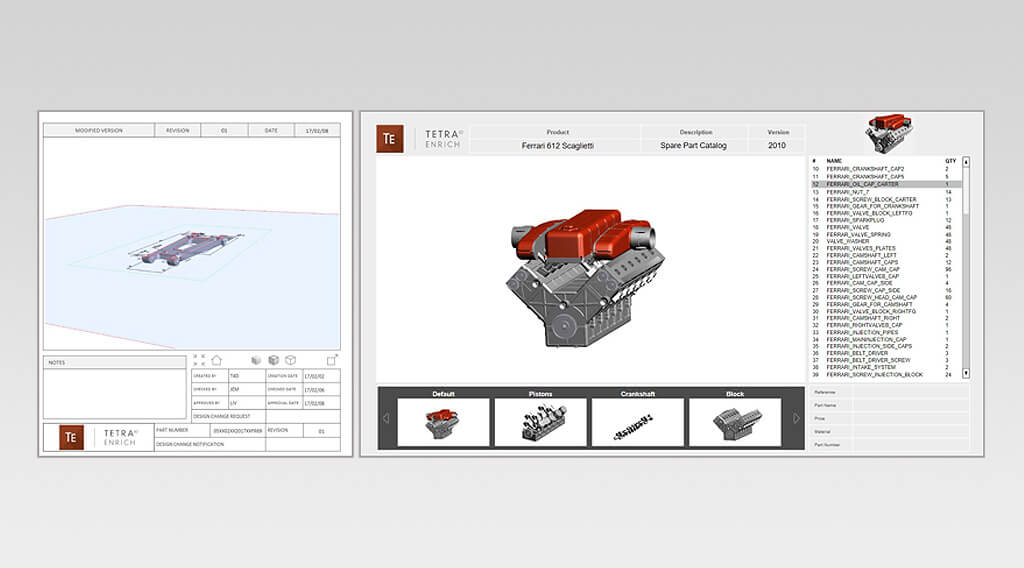Click the NAME column header in parts list
The height and width of the screenshot is (568, 1024).
[x=834, y=161]
